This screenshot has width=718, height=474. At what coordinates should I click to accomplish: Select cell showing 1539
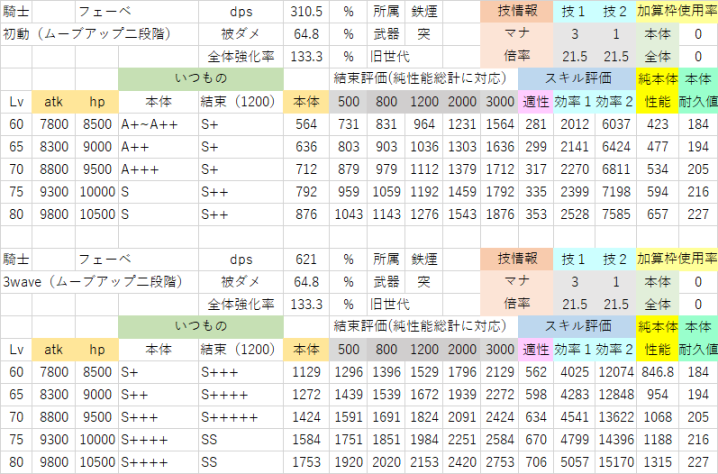(x=386, y=395)
